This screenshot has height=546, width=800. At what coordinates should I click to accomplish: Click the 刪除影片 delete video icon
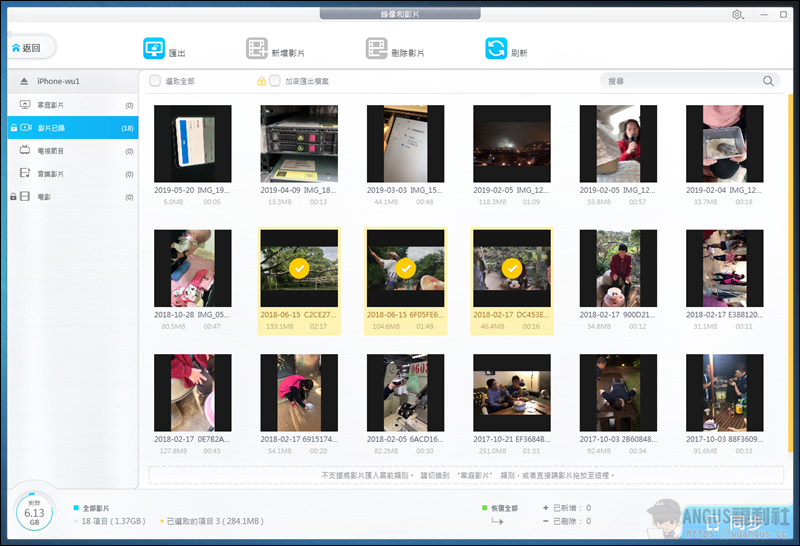[x=376, y=49]
